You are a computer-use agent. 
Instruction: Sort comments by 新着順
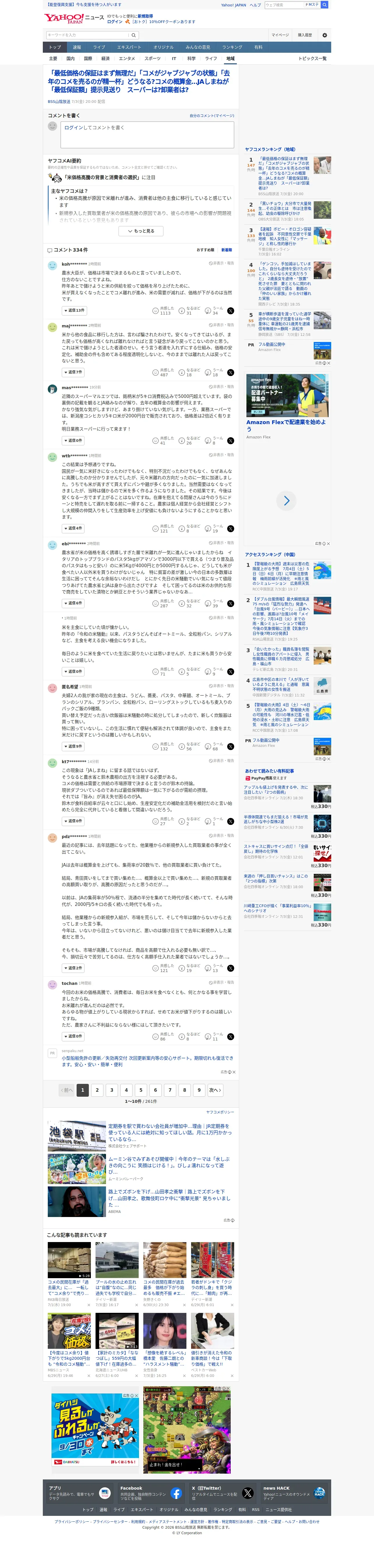227,250
